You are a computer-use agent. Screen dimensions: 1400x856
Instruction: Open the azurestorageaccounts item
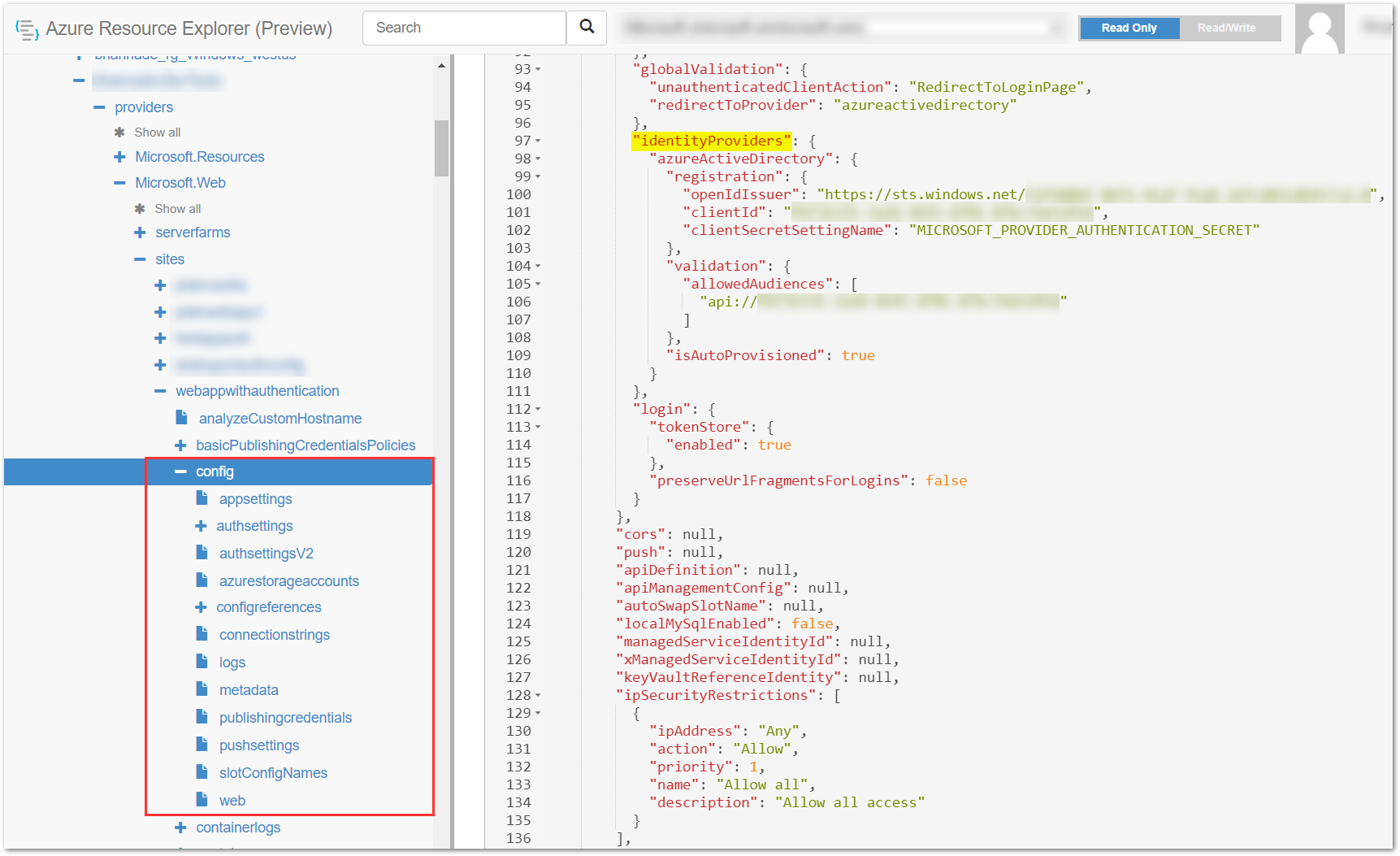[288, 581]
